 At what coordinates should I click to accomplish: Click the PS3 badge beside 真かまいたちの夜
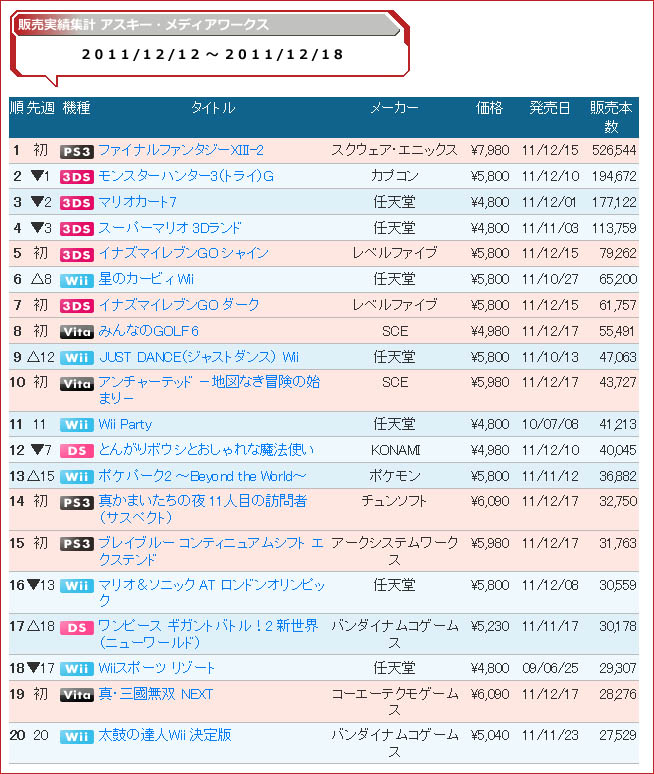coord(77,503)
